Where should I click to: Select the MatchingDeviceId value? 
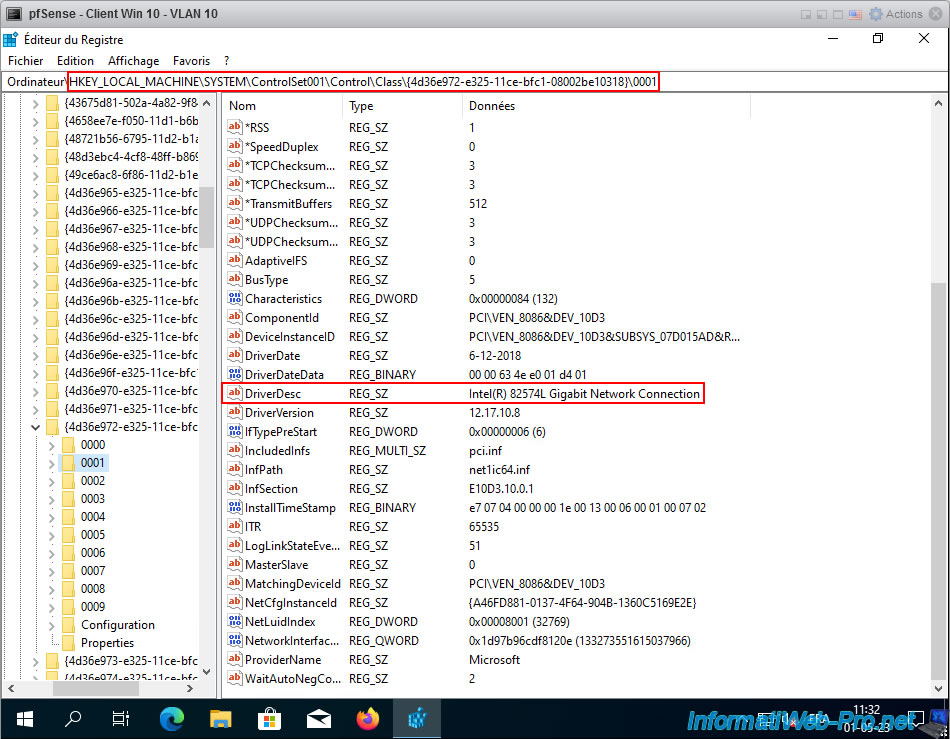(293, 583)
